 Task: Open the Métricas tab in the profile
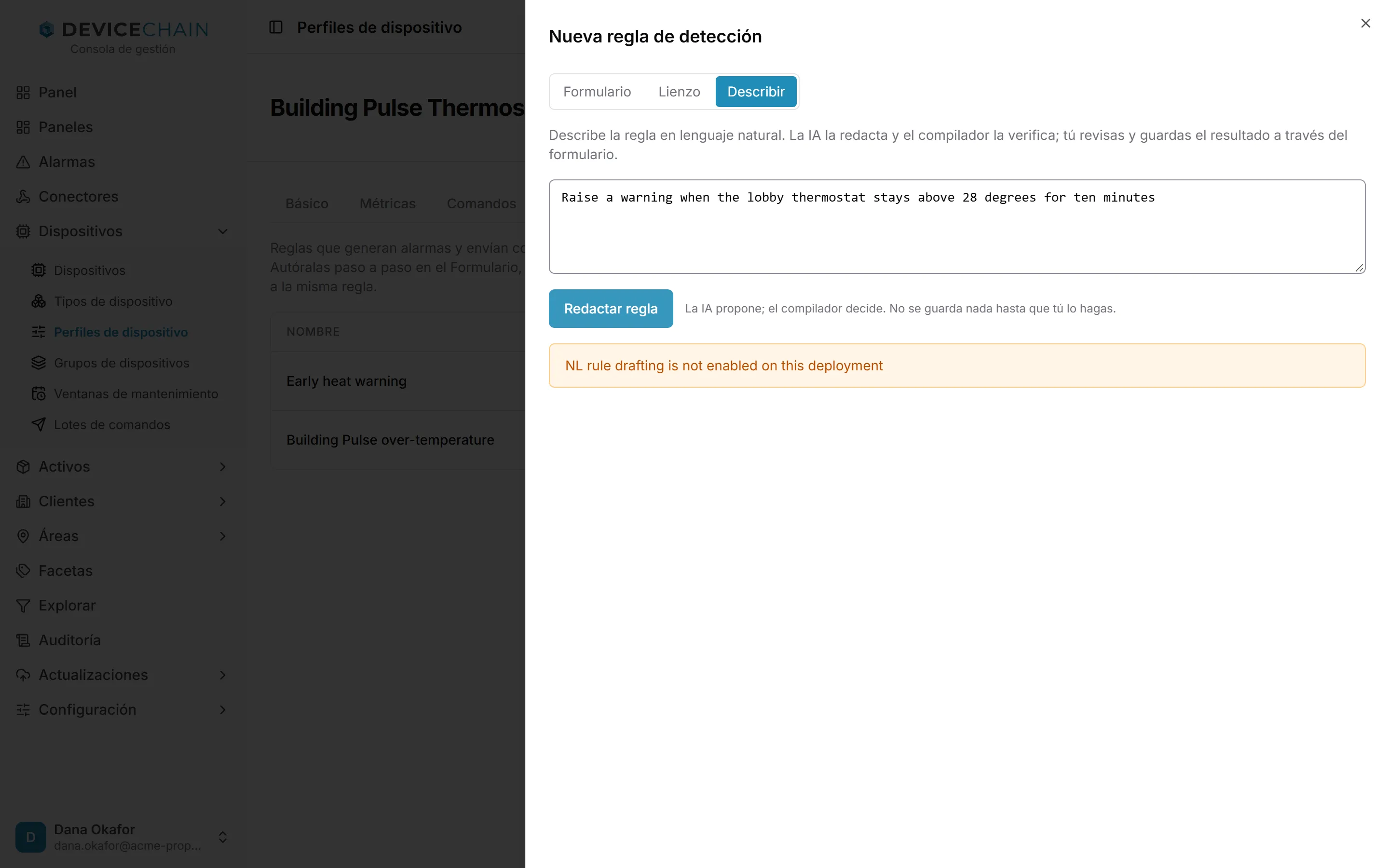click(387, 204)
